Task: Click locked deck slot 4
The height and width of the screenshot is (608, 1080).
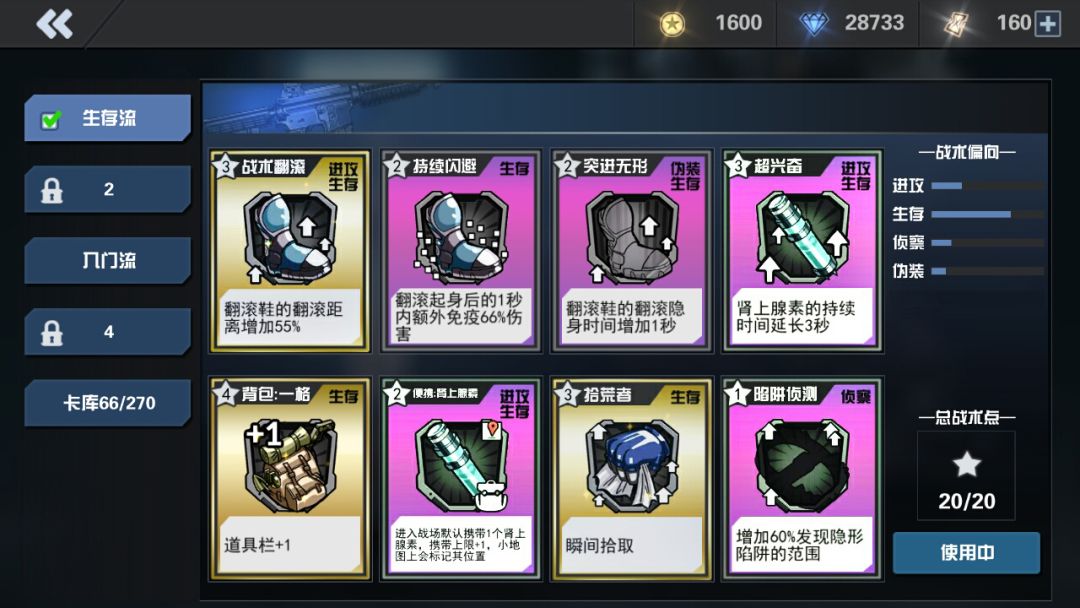Action: pos(107,332)
